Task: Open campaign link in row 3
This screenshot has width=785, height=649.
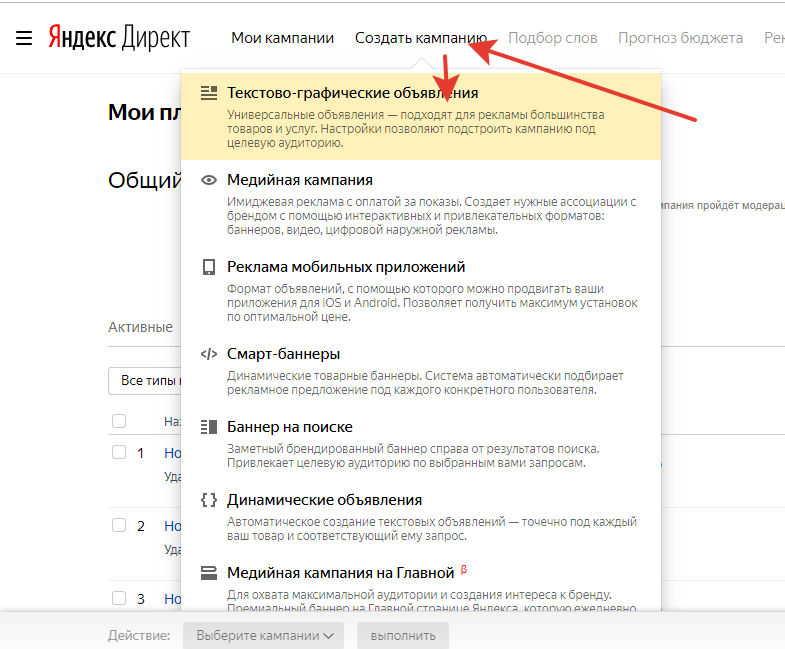Action: tap(173, 599)
